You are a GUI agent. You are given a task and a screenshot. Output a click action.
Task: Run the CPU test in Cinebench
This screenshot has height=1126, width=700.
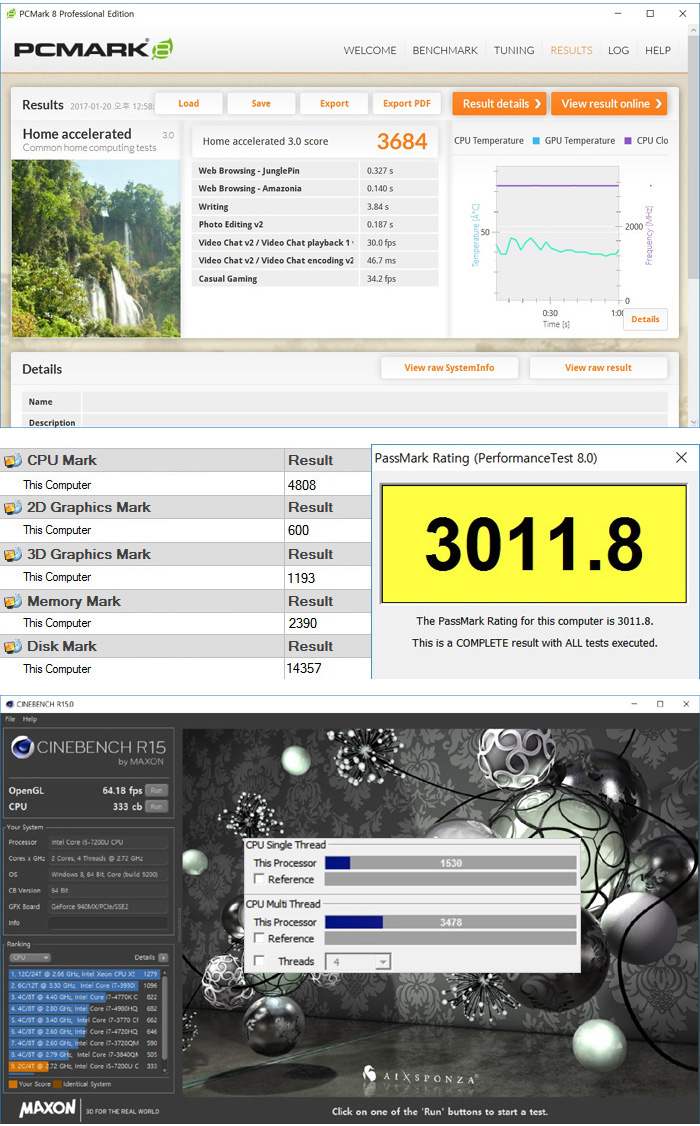click(x=157, y=806)
